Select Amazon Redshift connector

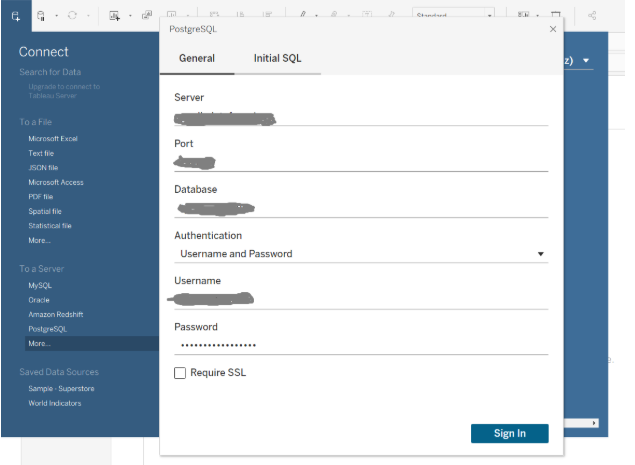click(x=56, y=314)
